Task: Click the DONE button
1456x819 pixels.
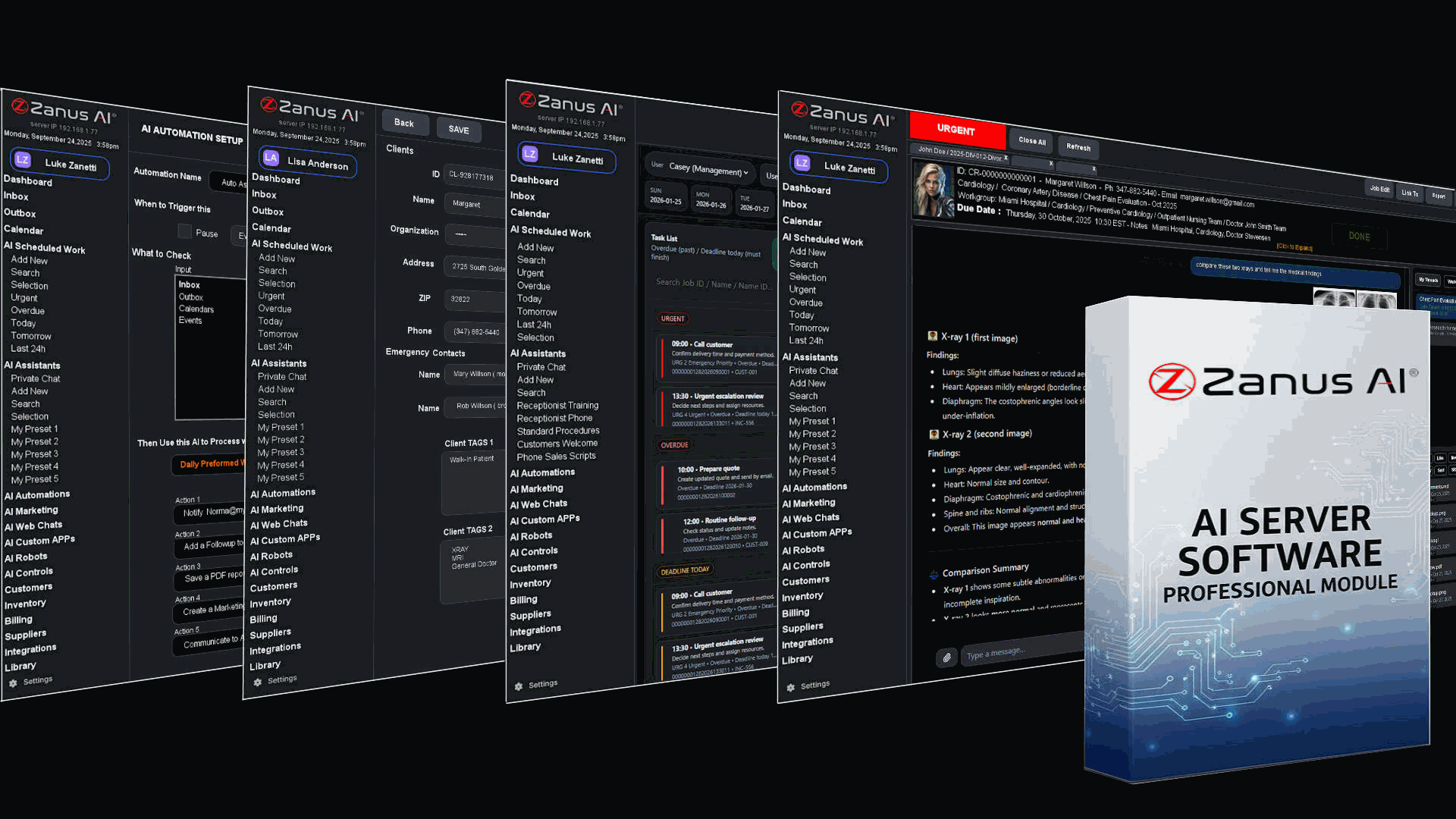Action: point(1358,237)
